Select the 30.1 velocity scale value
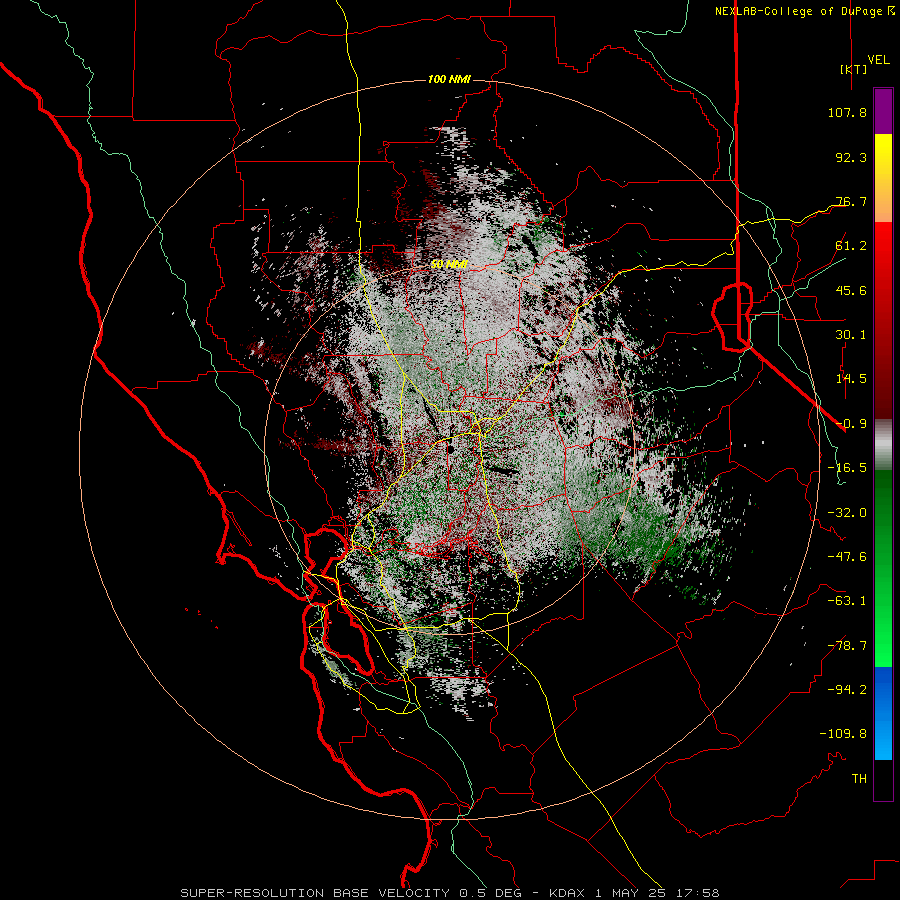Viewport: 900px width, 900px height. tap(851, 335)
